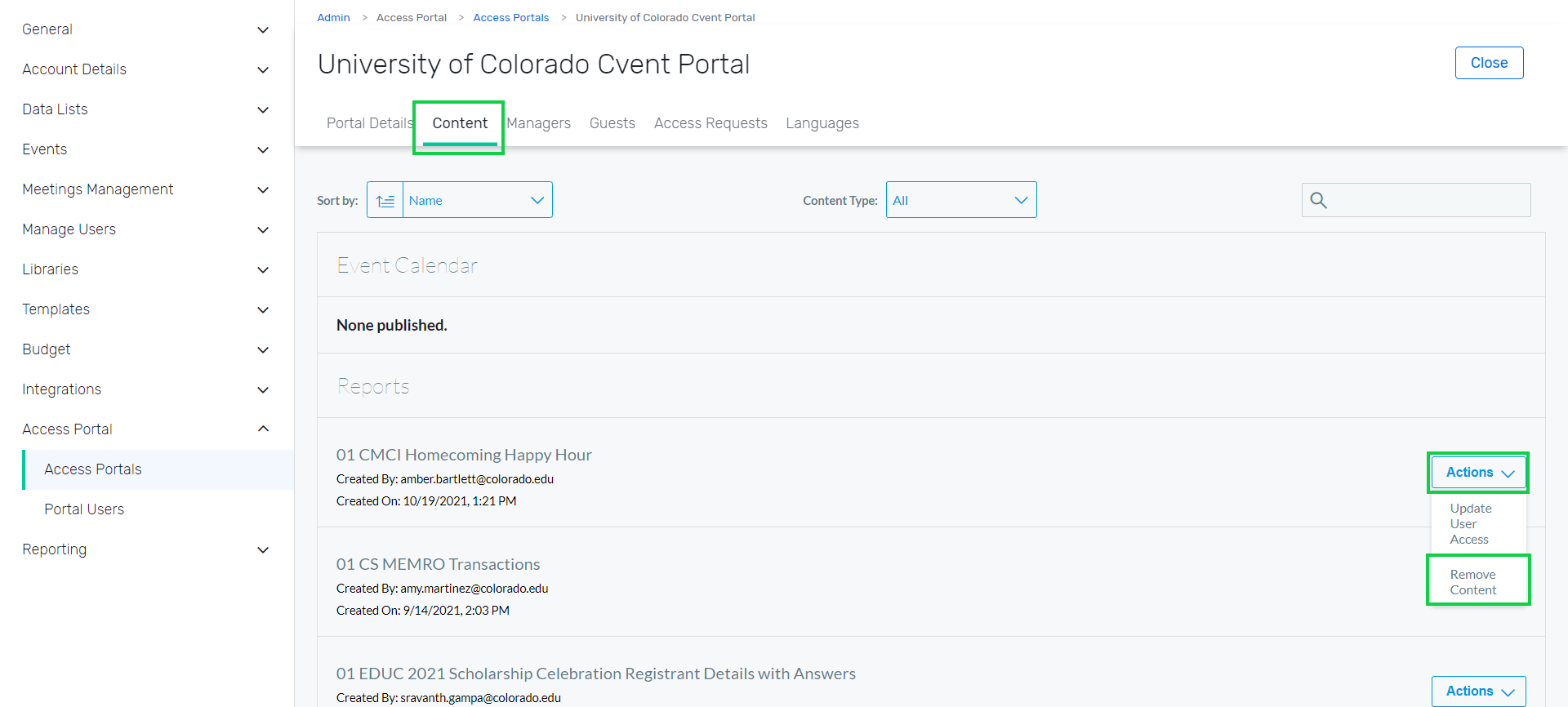Viewport: 1568px width, 707px height.
Task: Click the Access Portal breadcrumb text
Action: coord(412,17)
